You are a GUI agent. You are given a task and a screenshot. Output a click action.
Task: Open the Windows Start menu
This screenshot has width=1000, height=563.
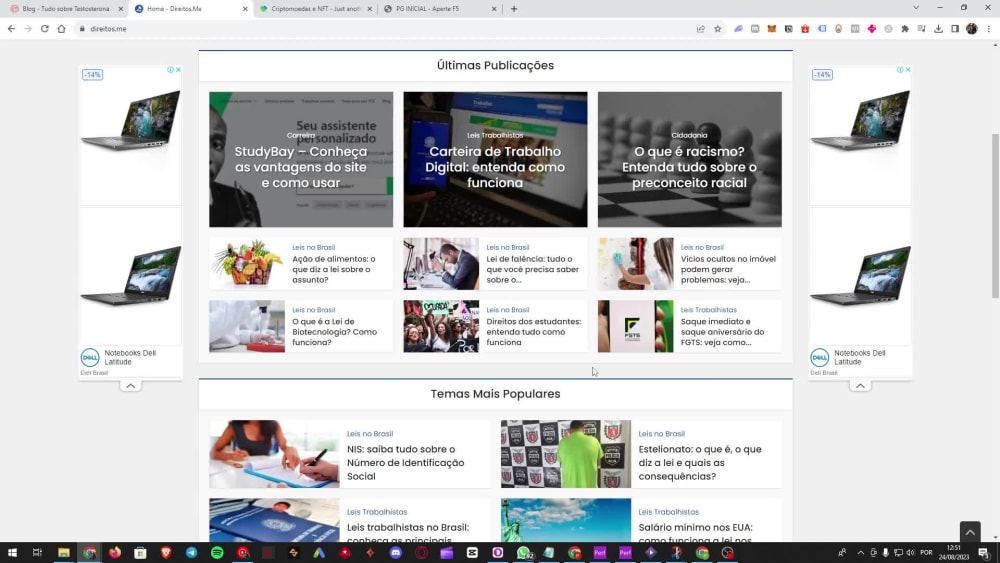pyautogui.click(x=11, y=553)
